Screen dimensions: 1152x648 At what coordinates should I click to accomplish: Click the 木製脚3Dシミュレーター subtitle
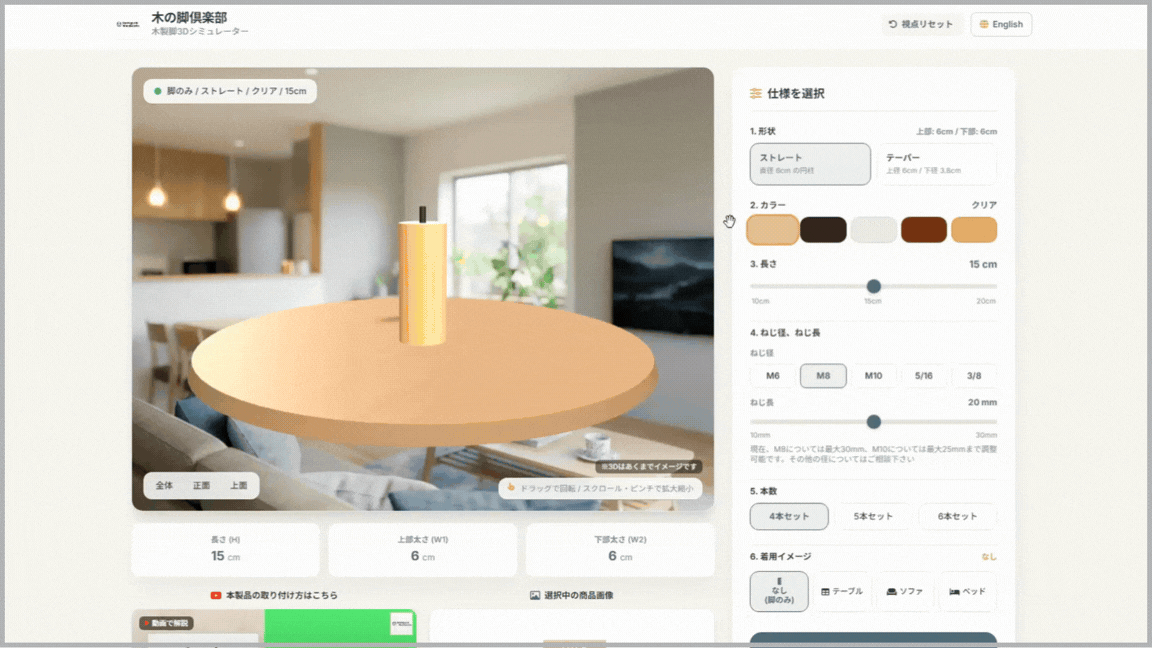click(x=200, y=32)
